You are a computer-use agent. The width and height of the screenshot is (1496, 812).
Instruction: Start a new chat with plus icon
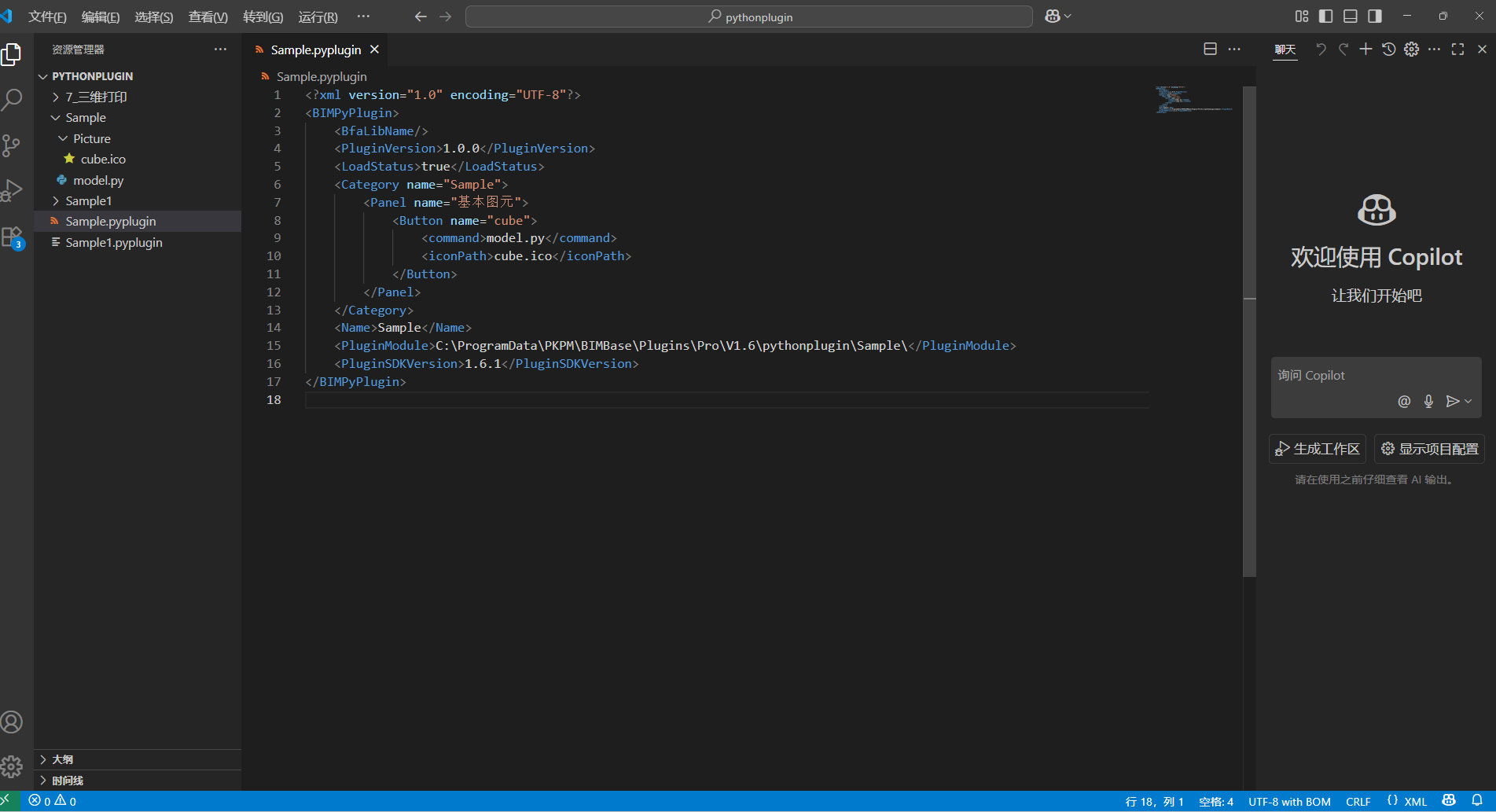click(1366, 50)
